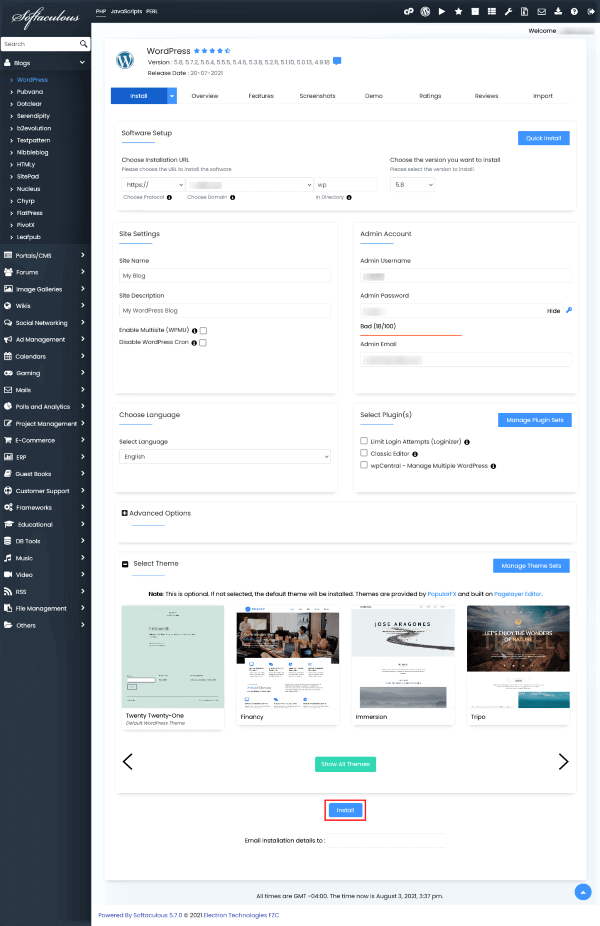This screenshot has width=600, height=926.
Task: Switch to the Screenshots tab
Action: [x=317, y=96]
